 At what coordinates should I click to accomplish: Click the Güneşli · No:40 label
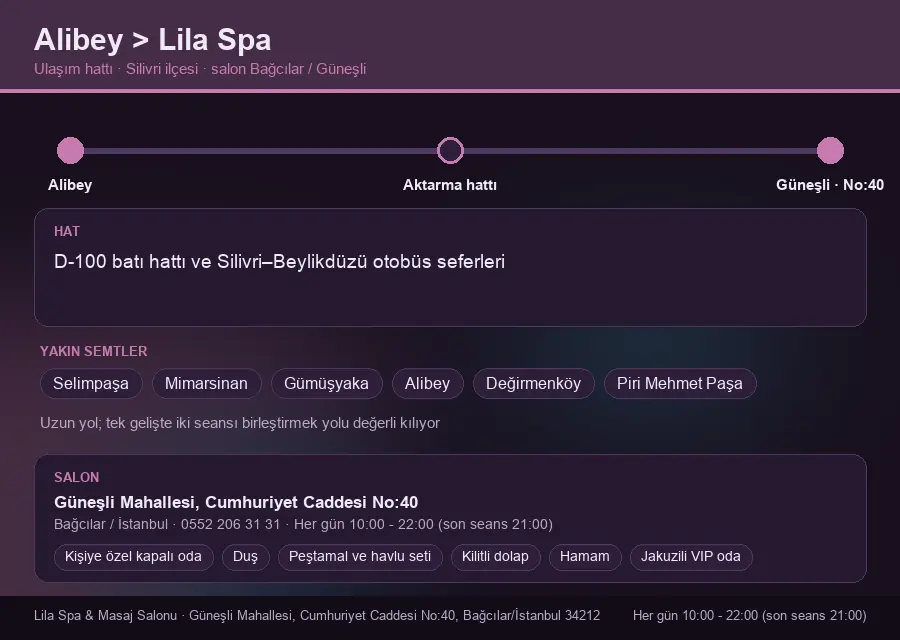click(830, 185)
